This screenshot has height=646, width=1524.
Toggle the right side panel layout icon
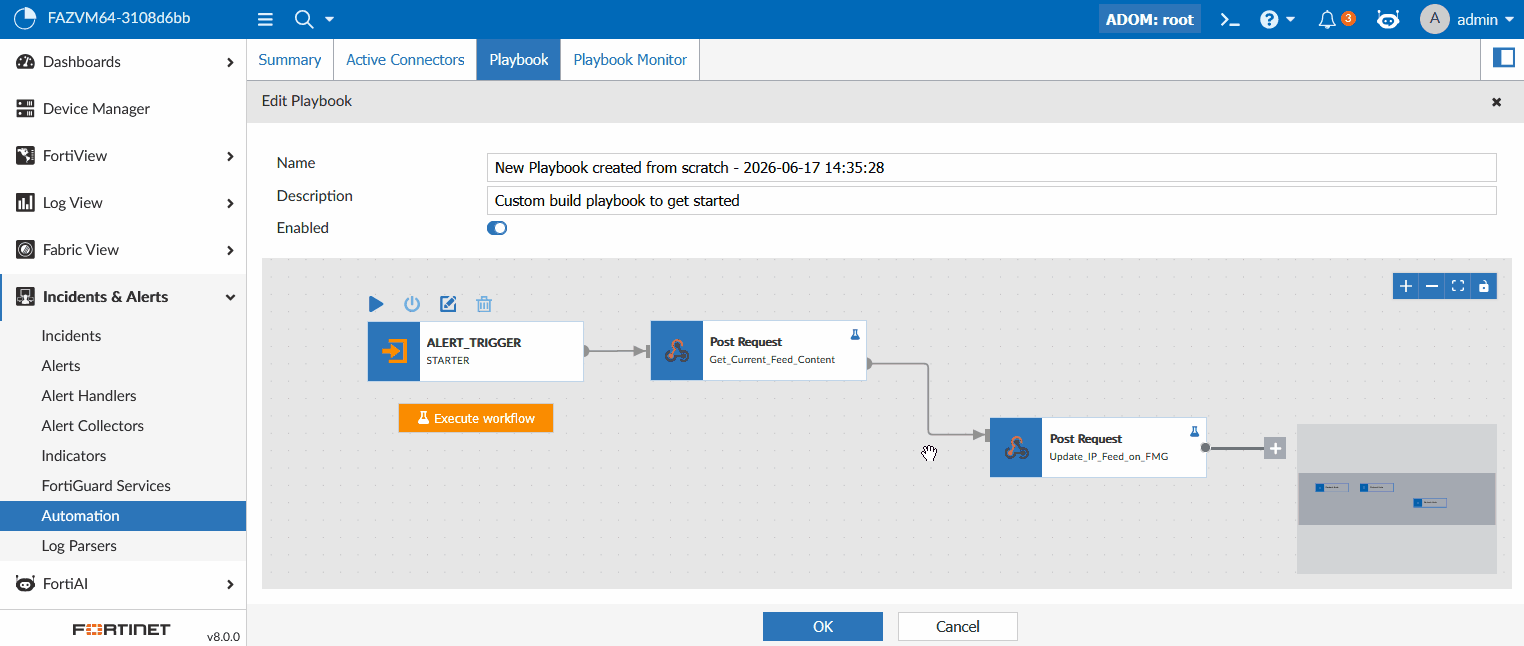[1503, 58]
